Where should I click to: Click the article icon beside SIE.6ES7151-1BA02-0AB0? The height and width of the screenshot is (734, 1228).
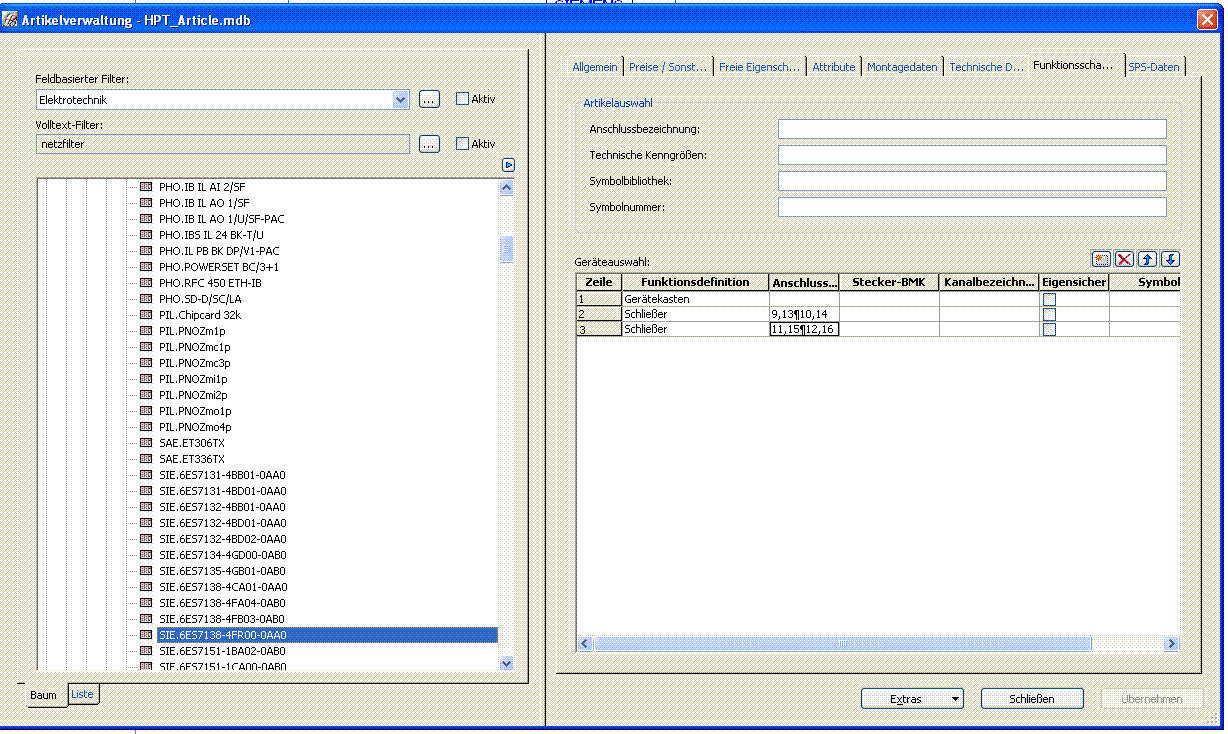click(x=146, y=651)
